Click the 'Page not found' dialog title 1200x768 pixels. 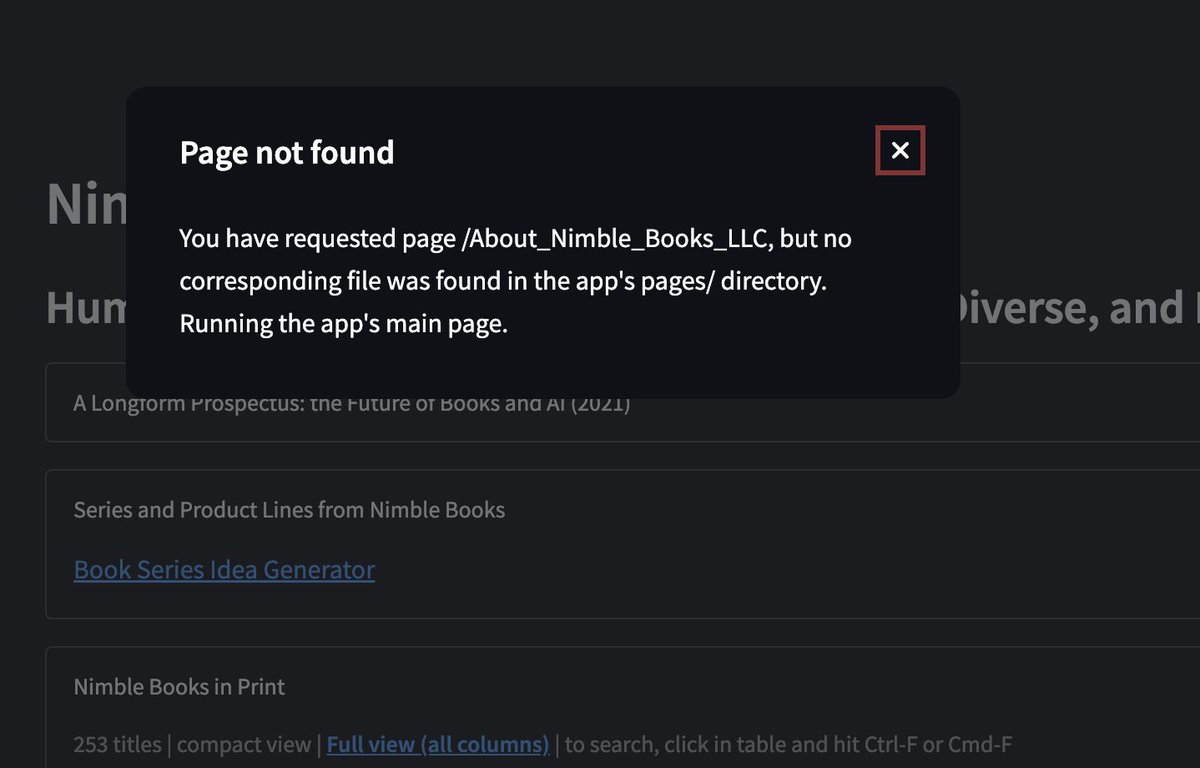point(287,152)
